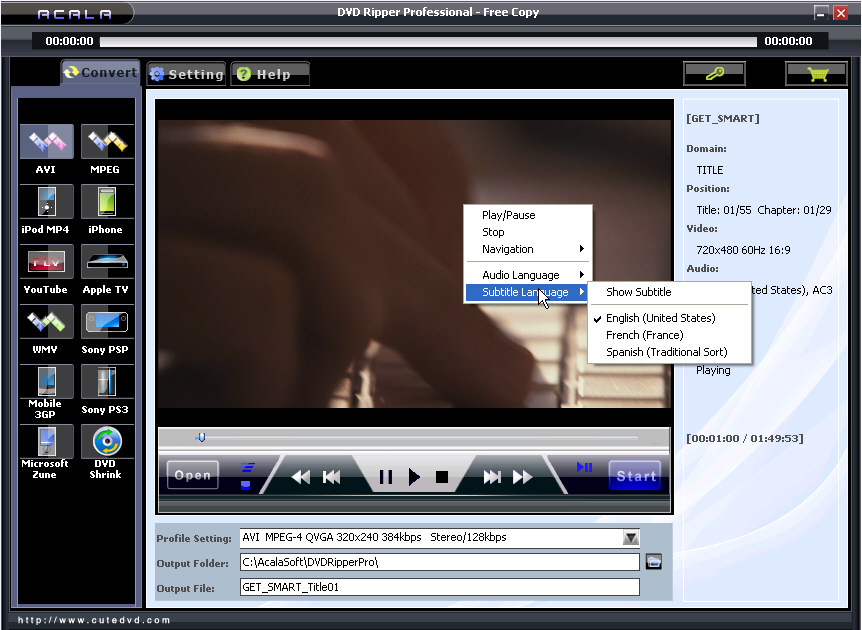Choose the iPhone format icon

pyautogui.click(x=107, y=202)
